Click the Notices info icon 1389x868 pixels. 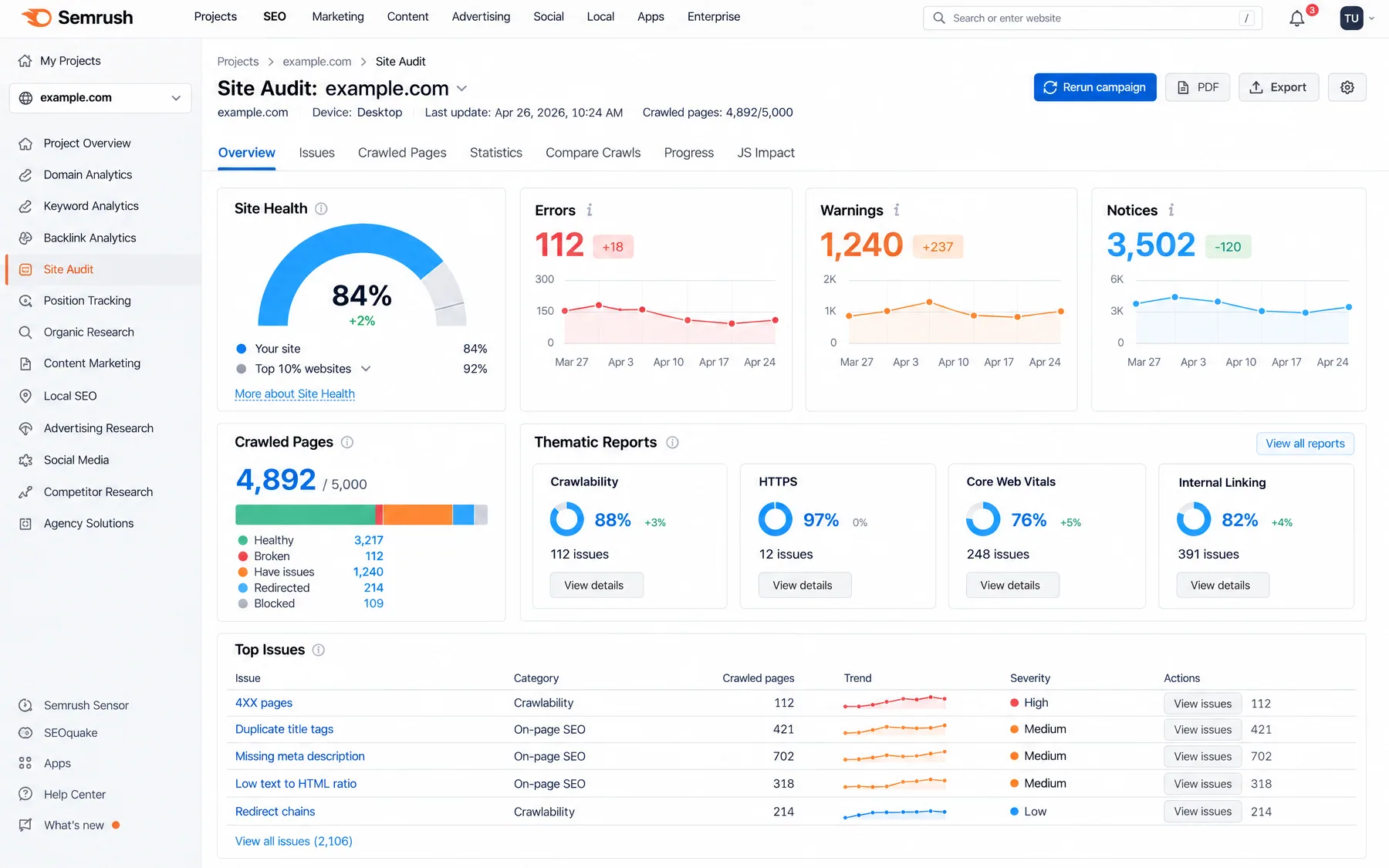(x=1171, y=210)
